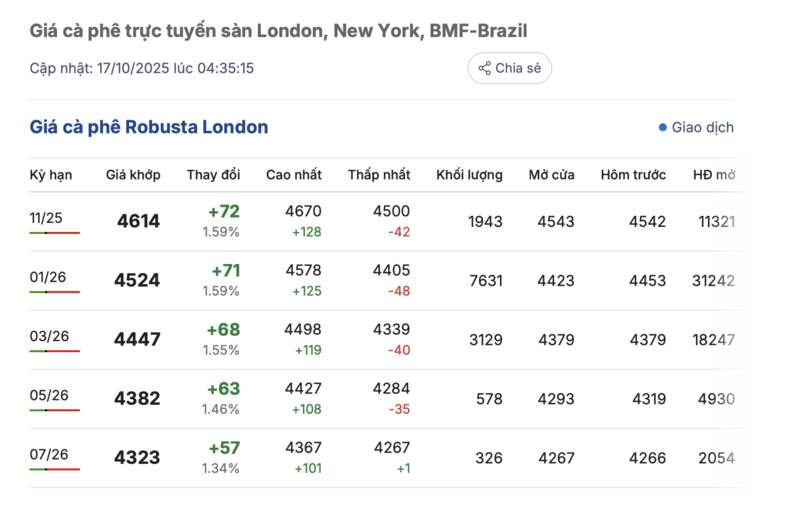The image size is (800, 509).
Task: Select the 01/26 contract term
Action: coord(47,276)
